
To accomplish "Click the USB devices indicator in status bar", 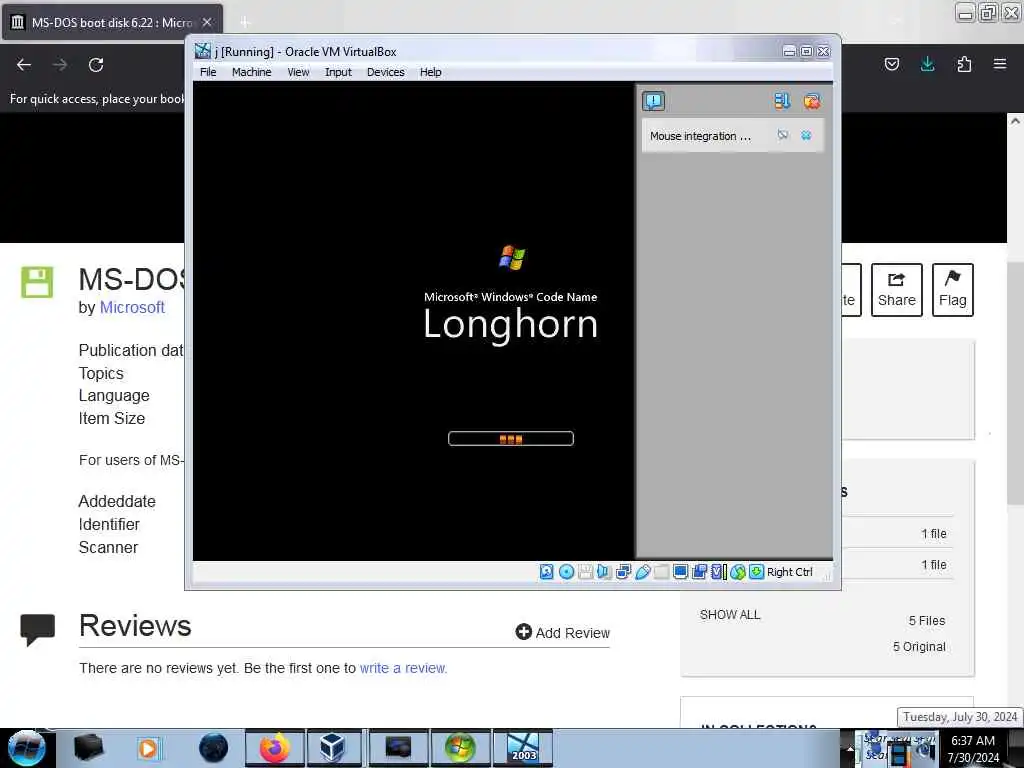I will 642,571.
